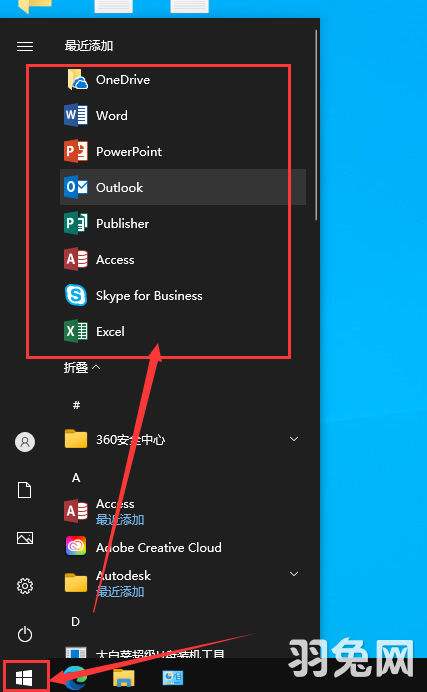Open the Documents icon in the sidebar
Screen dimensions: 427x692
point(25,490)
